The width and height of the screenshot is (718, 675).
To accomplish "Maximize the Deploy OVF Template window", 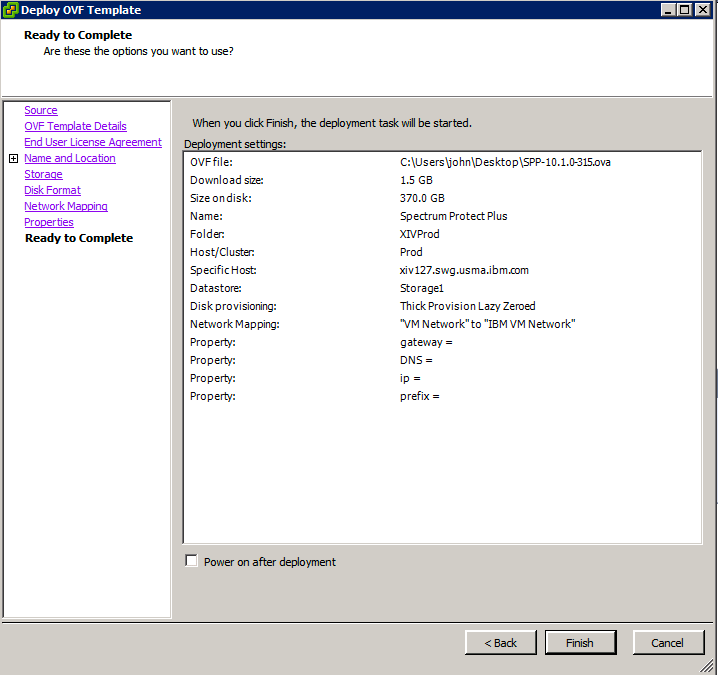I will pyautogui.click(x=685, y=10).
